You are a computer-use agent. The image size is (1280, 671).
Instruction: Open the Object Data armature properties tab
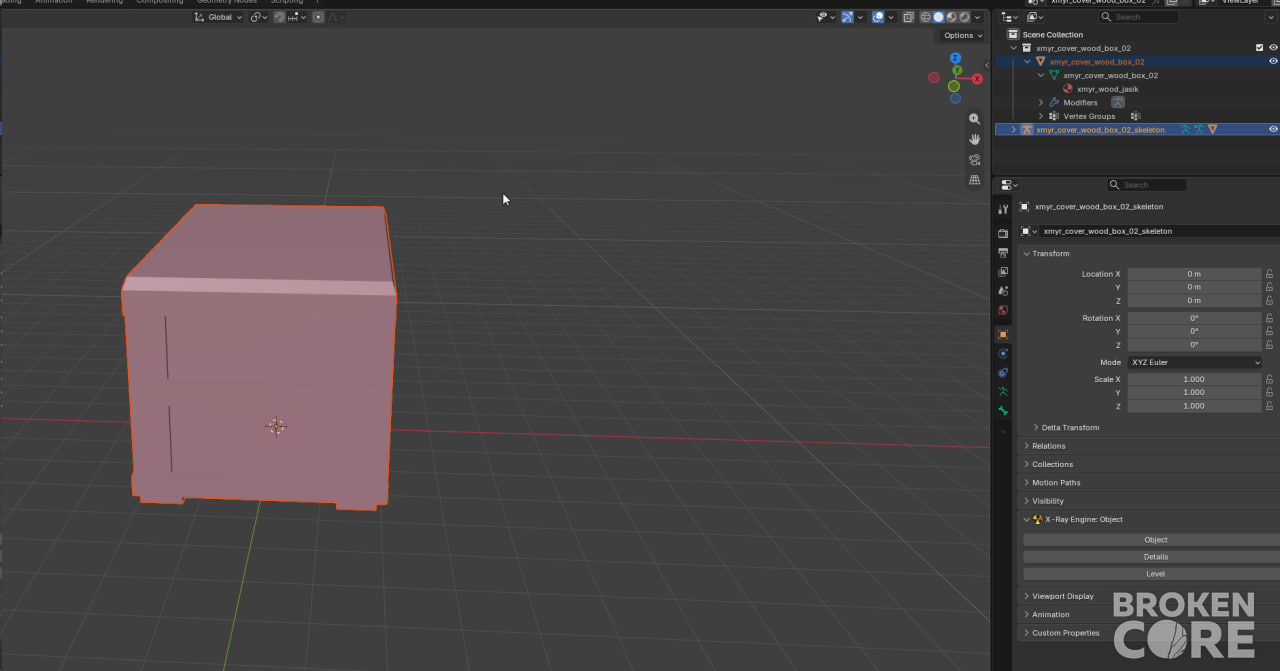(x=1003, y=392)
